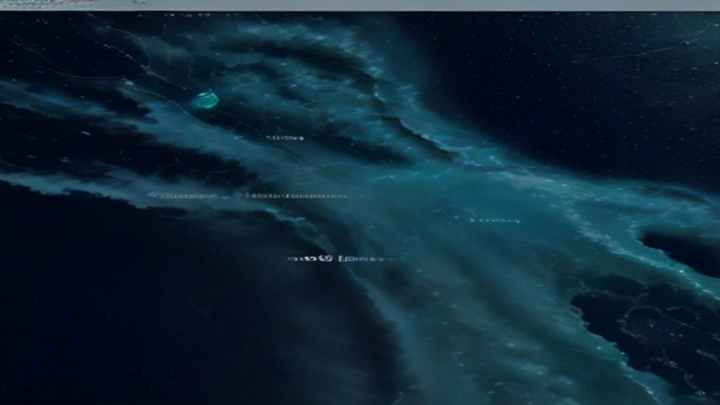Viewport: 720px width, 405px height.
Task: Select the blurred item at top-left of bar
Action: pyautogui.click(x=44, y=3)
